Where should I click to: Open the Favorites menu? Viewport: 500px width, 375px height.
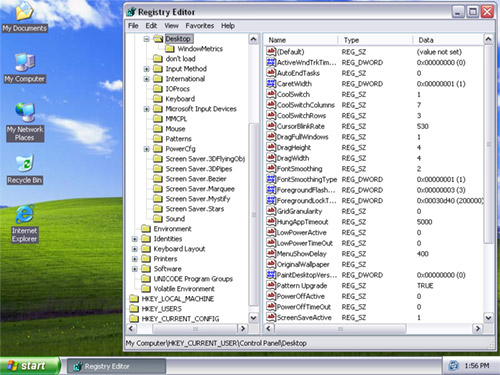200,26
